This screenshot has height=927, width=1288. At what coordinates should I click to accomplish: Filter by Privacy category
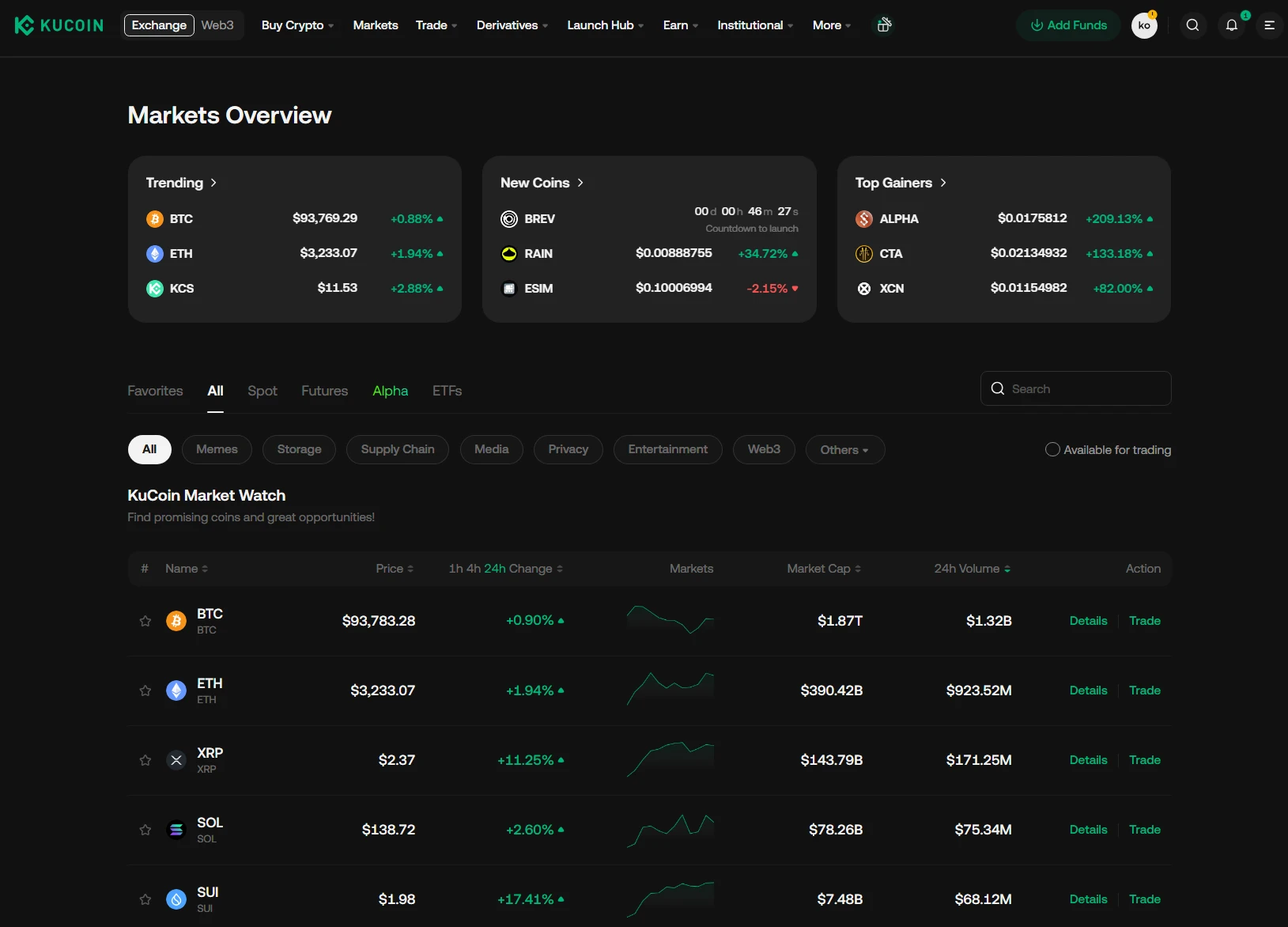(568, 449)
